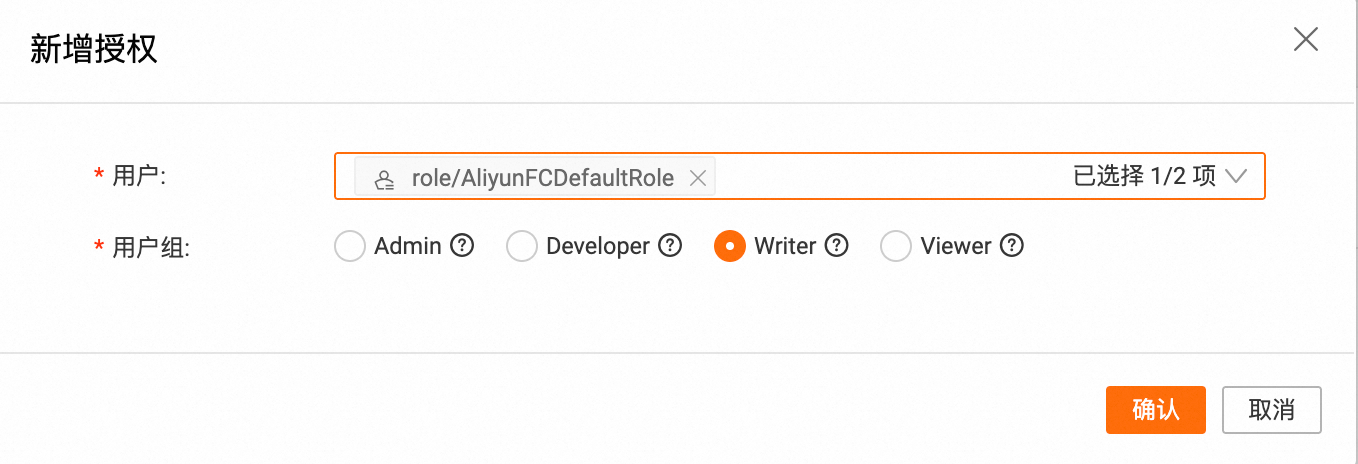Screen dimensions: 1358x464
Task: Remove the role/AliyunFCDefaultRole tag with its x
Action: 698,178
